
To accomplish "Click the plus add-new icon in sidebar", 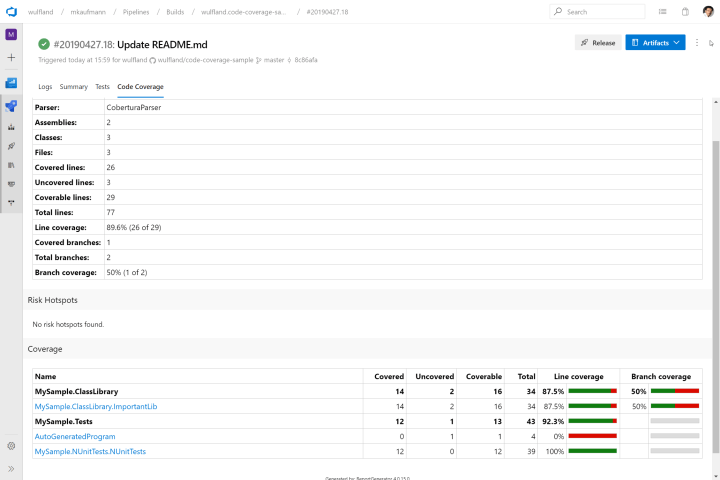I will (x=11, y=57).
